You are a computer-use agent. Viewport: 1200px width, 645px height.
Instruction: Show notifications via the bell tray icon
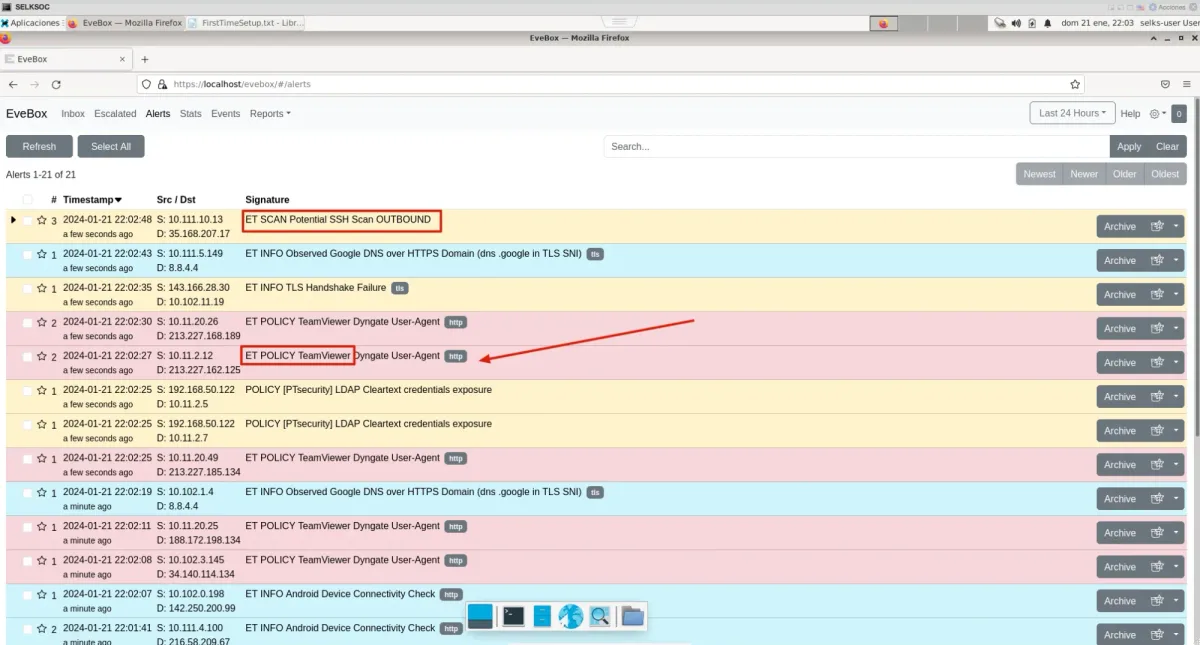pyautogui.click(x=1047, y=23)
